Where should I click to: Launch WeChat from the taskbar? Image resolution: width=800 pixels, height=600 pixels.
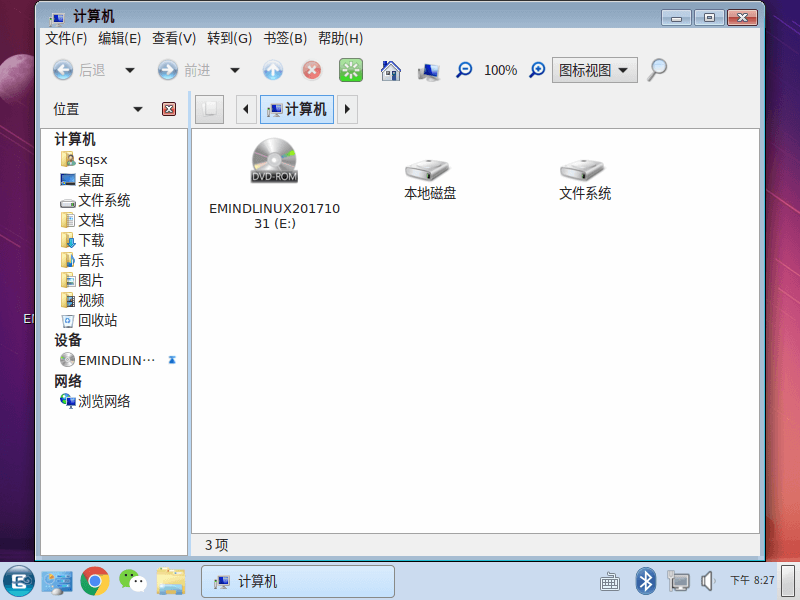133,581
